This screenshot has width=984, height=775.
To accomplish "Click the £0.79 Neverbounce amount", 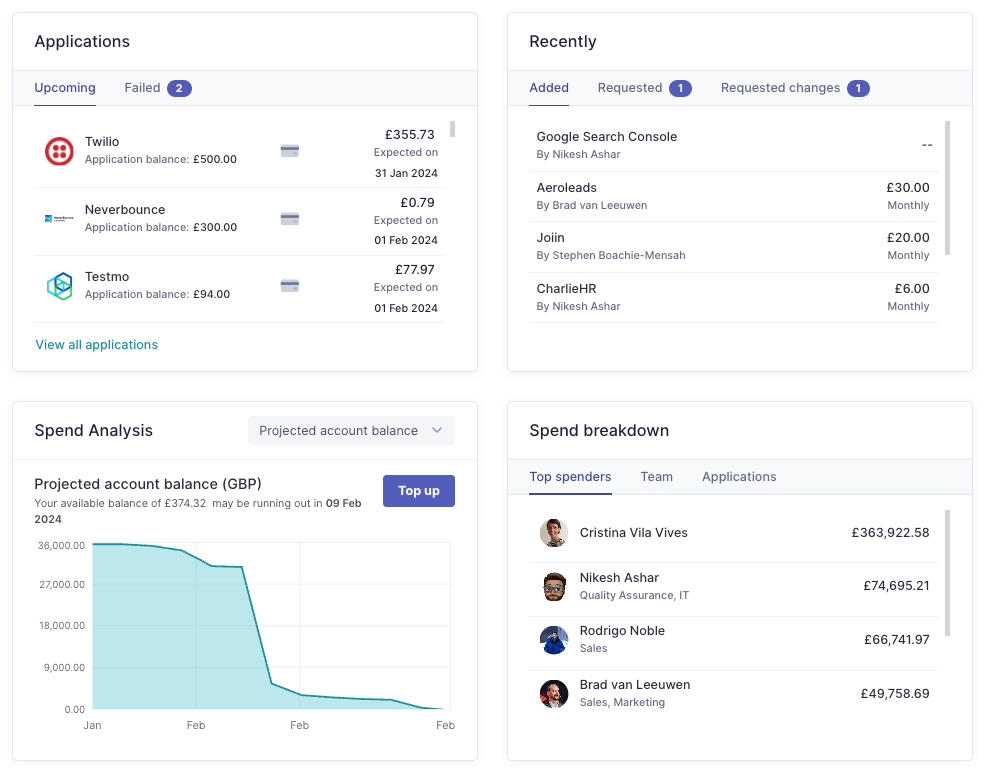I will tap(417, 203).
